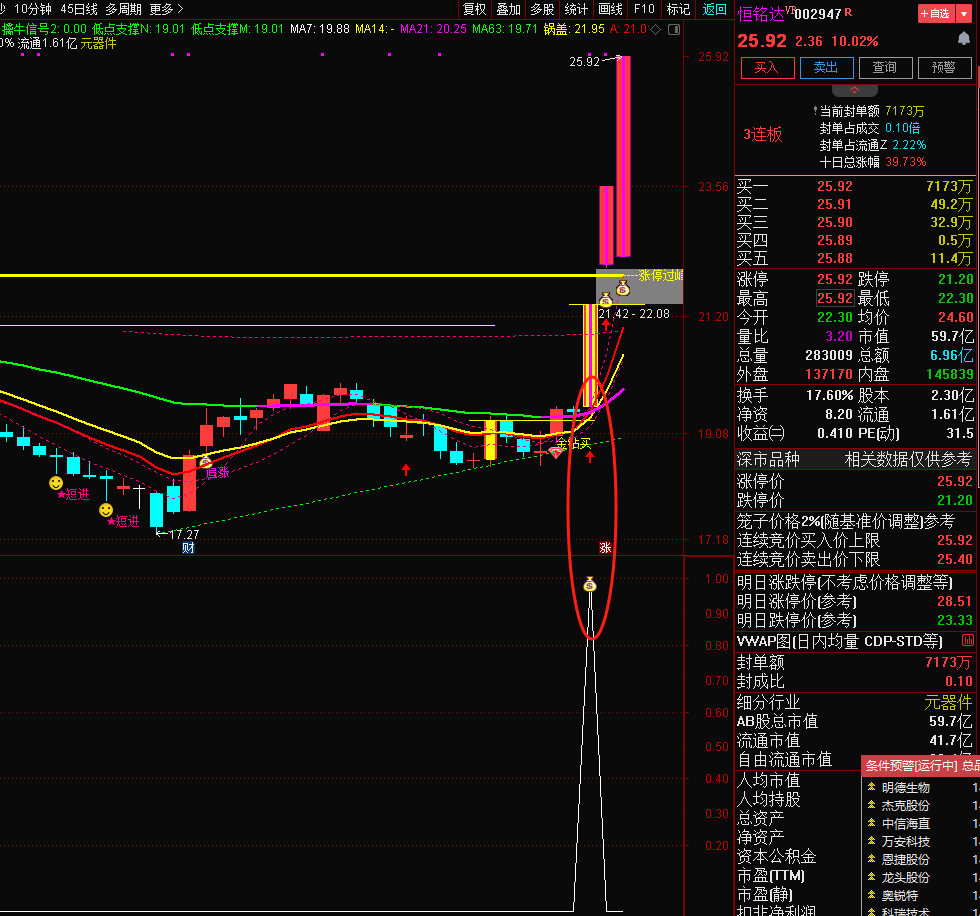Click the 卖出 sell button

[825, 67]
